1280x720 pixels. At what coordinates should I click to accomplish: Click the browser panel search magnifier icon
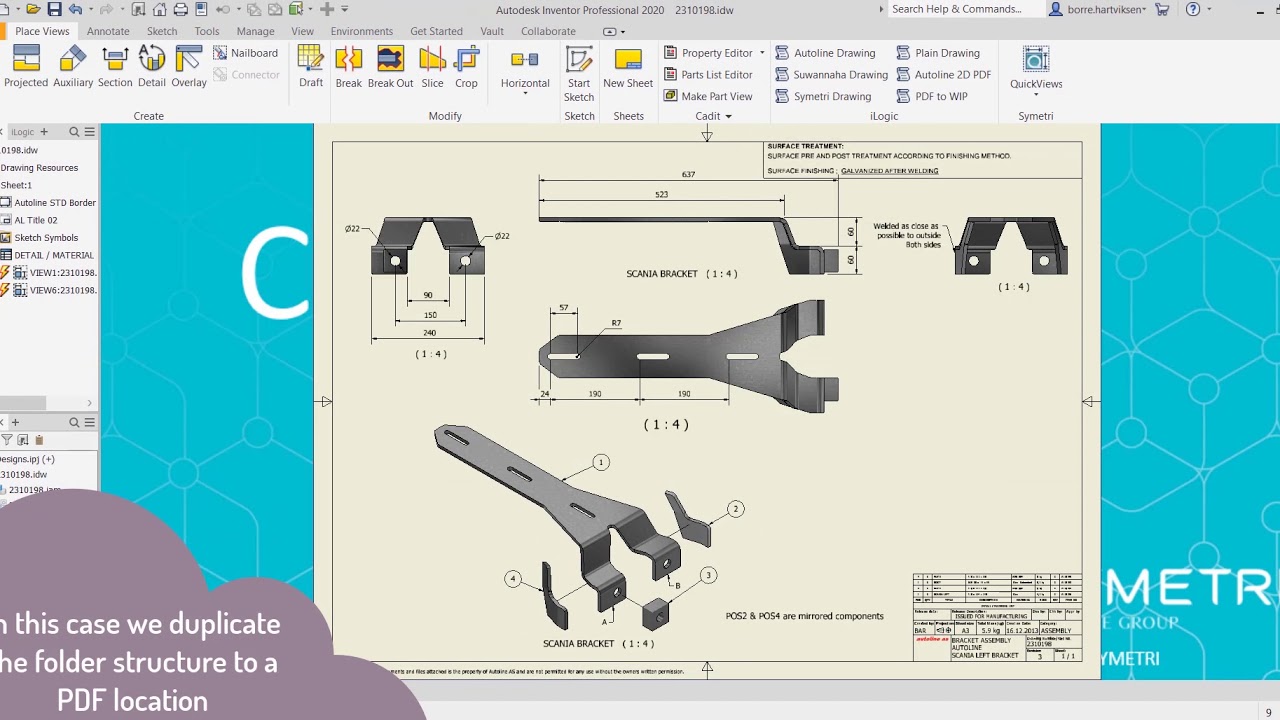74,132
